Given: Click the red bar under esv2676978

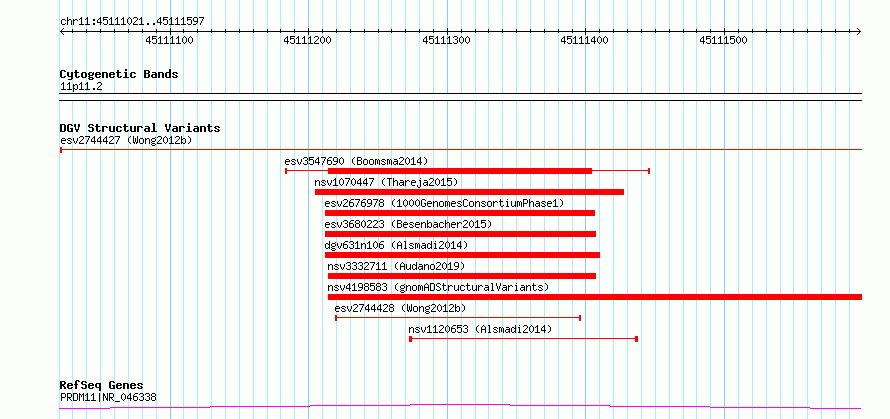Looking at the screenshot, I should 460,213.
